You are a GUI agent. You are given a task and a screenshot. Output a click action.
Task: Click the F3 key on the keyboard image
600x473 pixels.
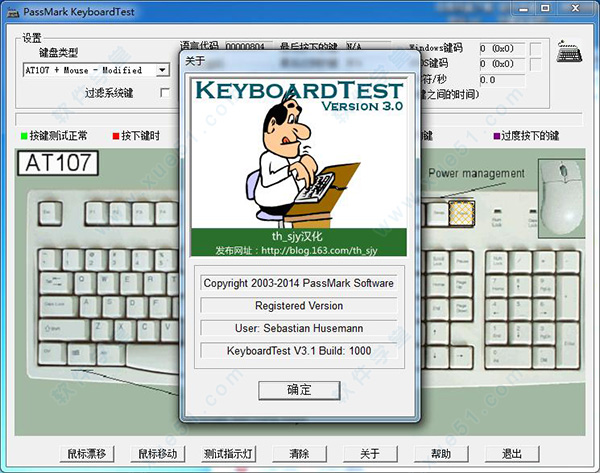click(x=143, y=213)
